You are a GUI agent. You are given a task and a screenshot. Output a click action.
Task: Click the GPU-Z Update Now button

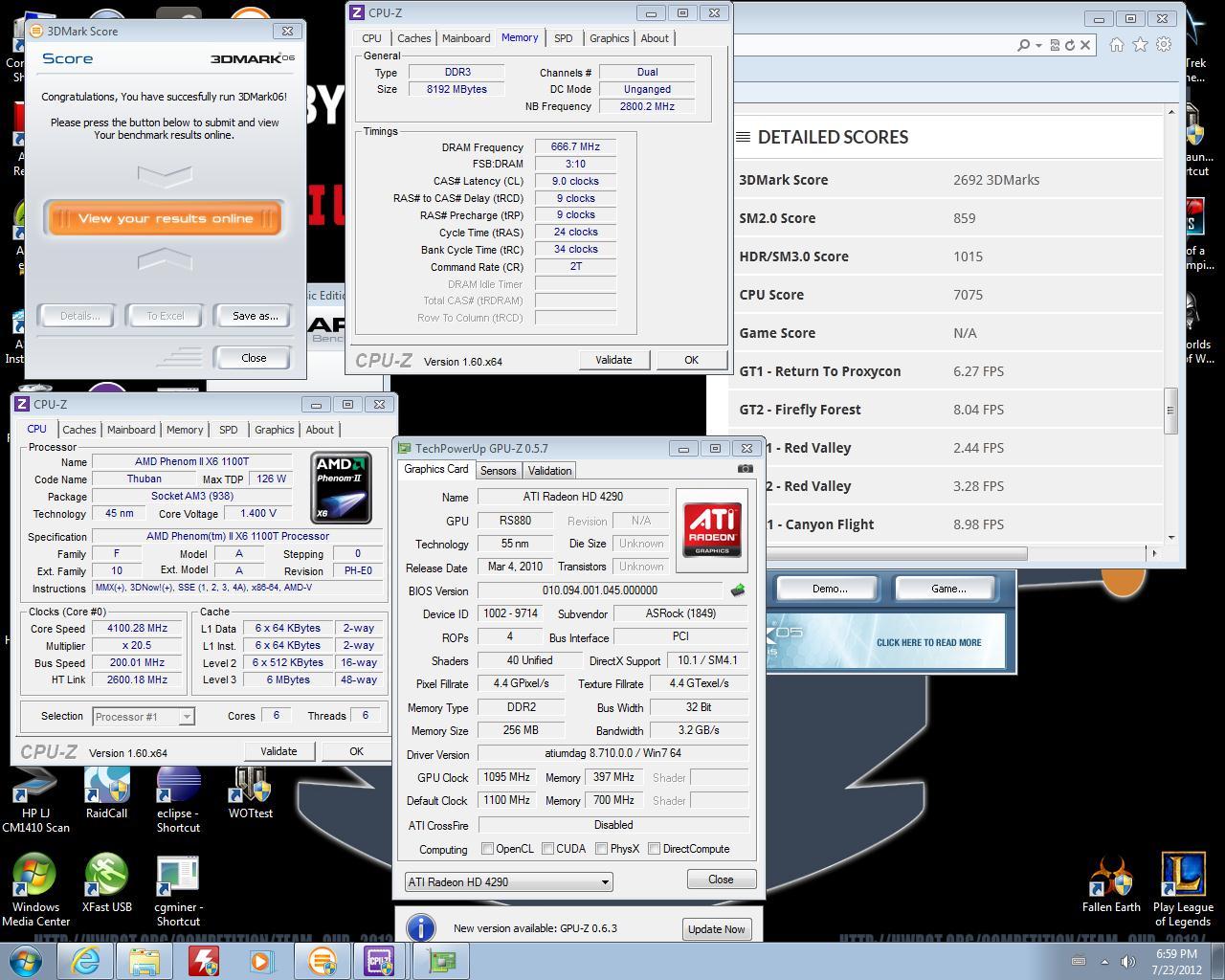coord(716,929)
